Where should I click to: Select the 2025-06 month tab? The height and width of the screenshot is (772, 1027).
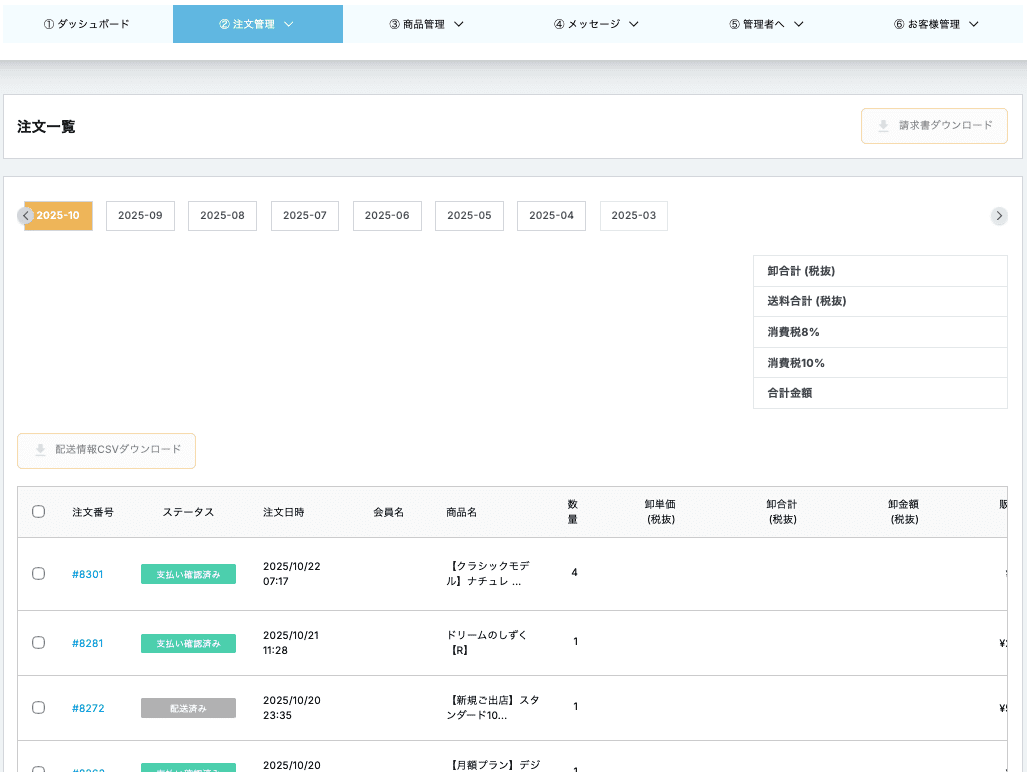(387, 216)
